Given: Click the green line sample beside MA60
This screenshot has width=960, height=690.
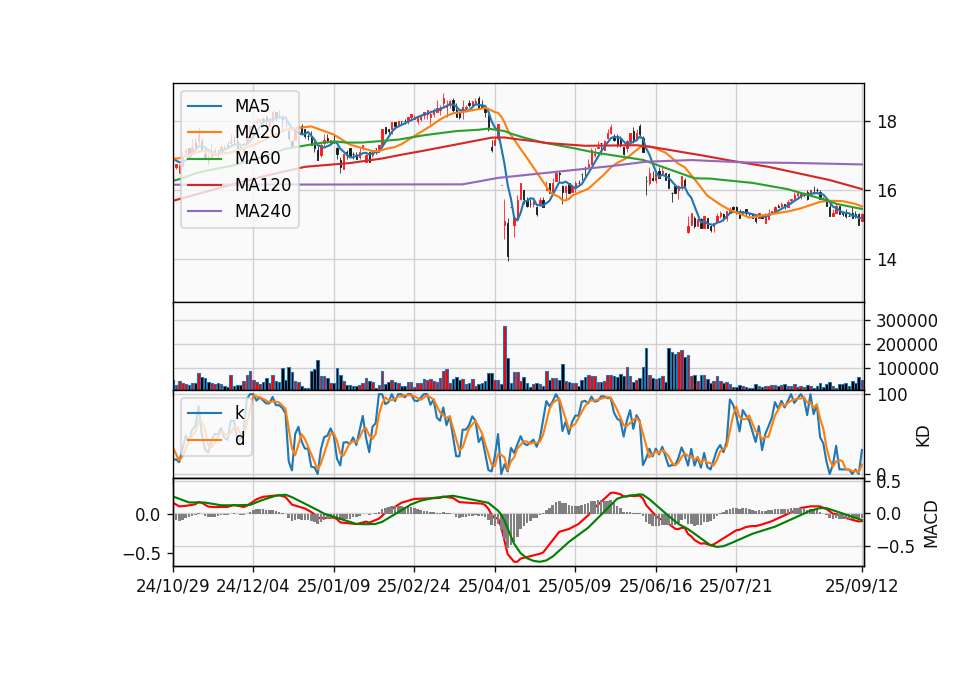Looking at the screenshot, I should click(204, 158).
